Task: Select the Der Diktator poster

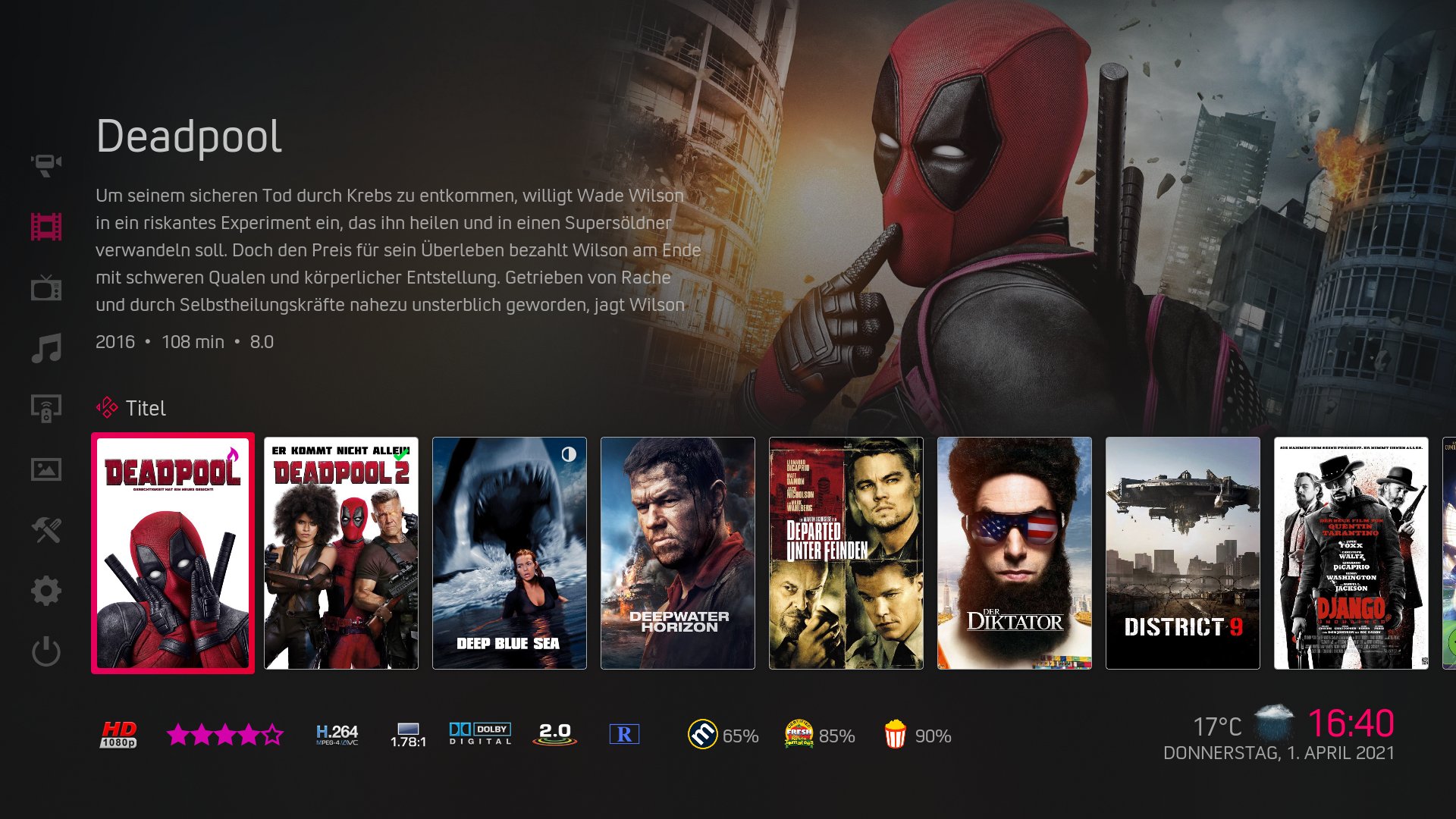Action: [x=1015, y=554]
